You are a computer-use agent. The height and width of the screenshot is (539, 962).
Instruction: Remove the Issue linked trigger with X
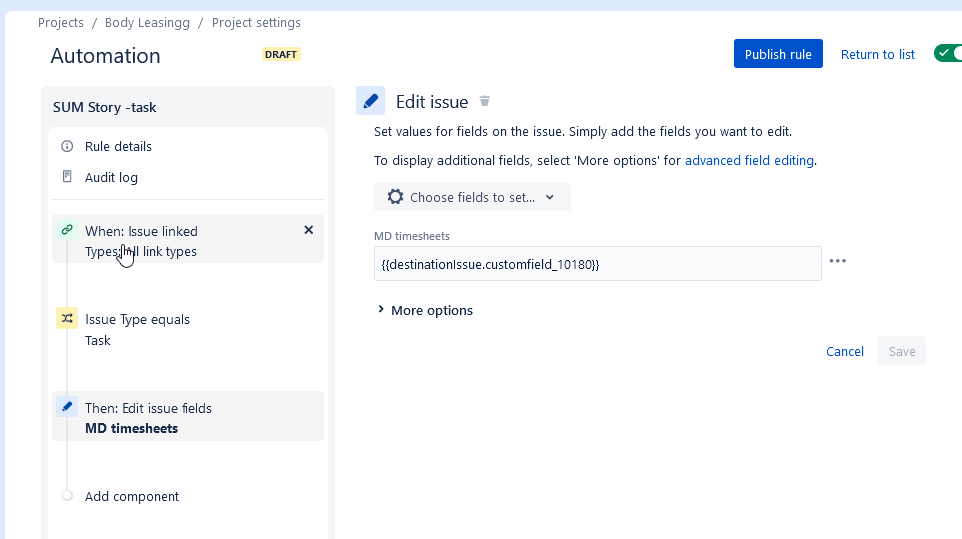click(x=309, y=230)
